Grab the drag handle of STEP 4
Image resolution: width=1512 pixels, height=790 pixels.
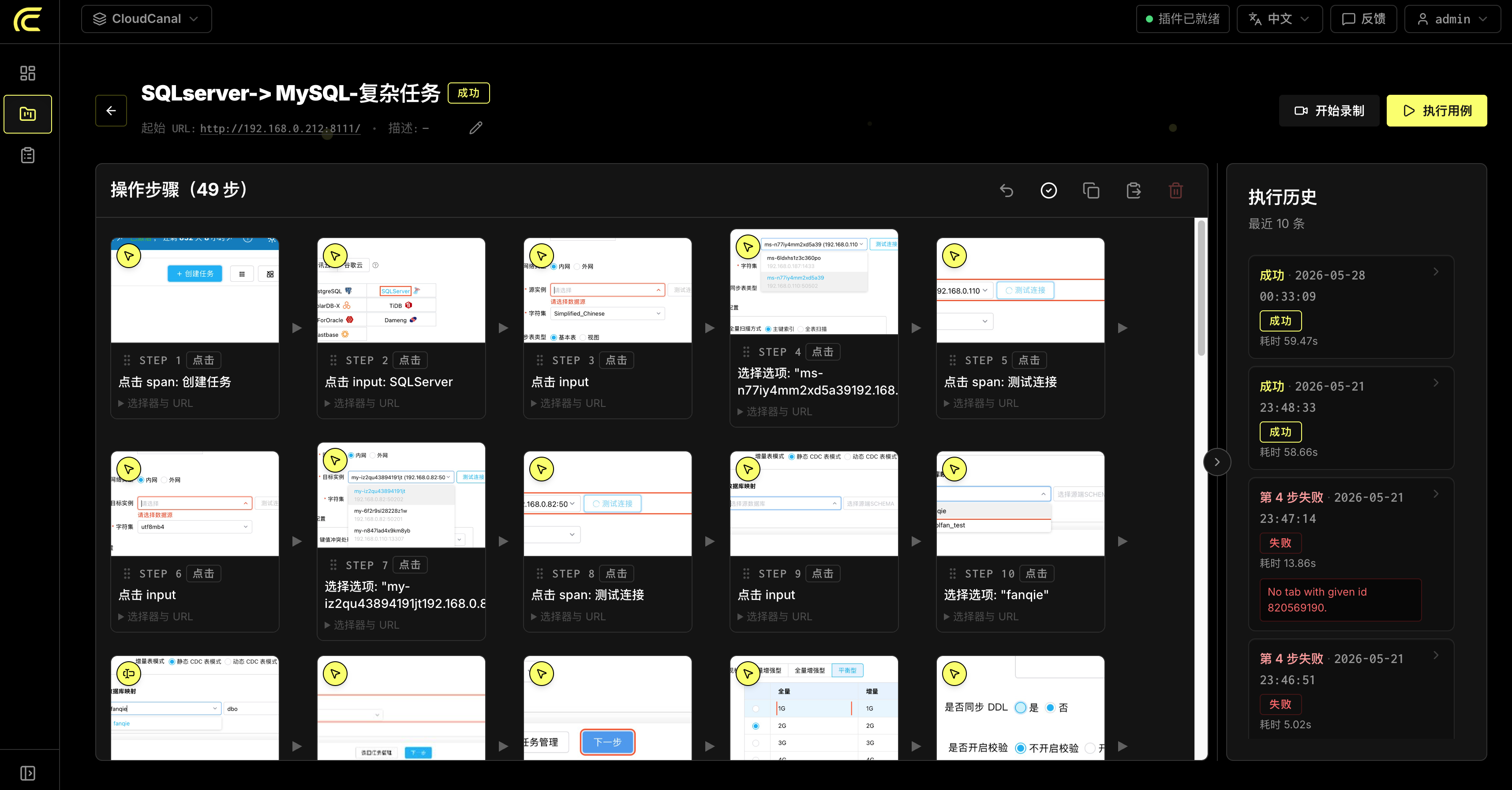(x=746, y=352)
